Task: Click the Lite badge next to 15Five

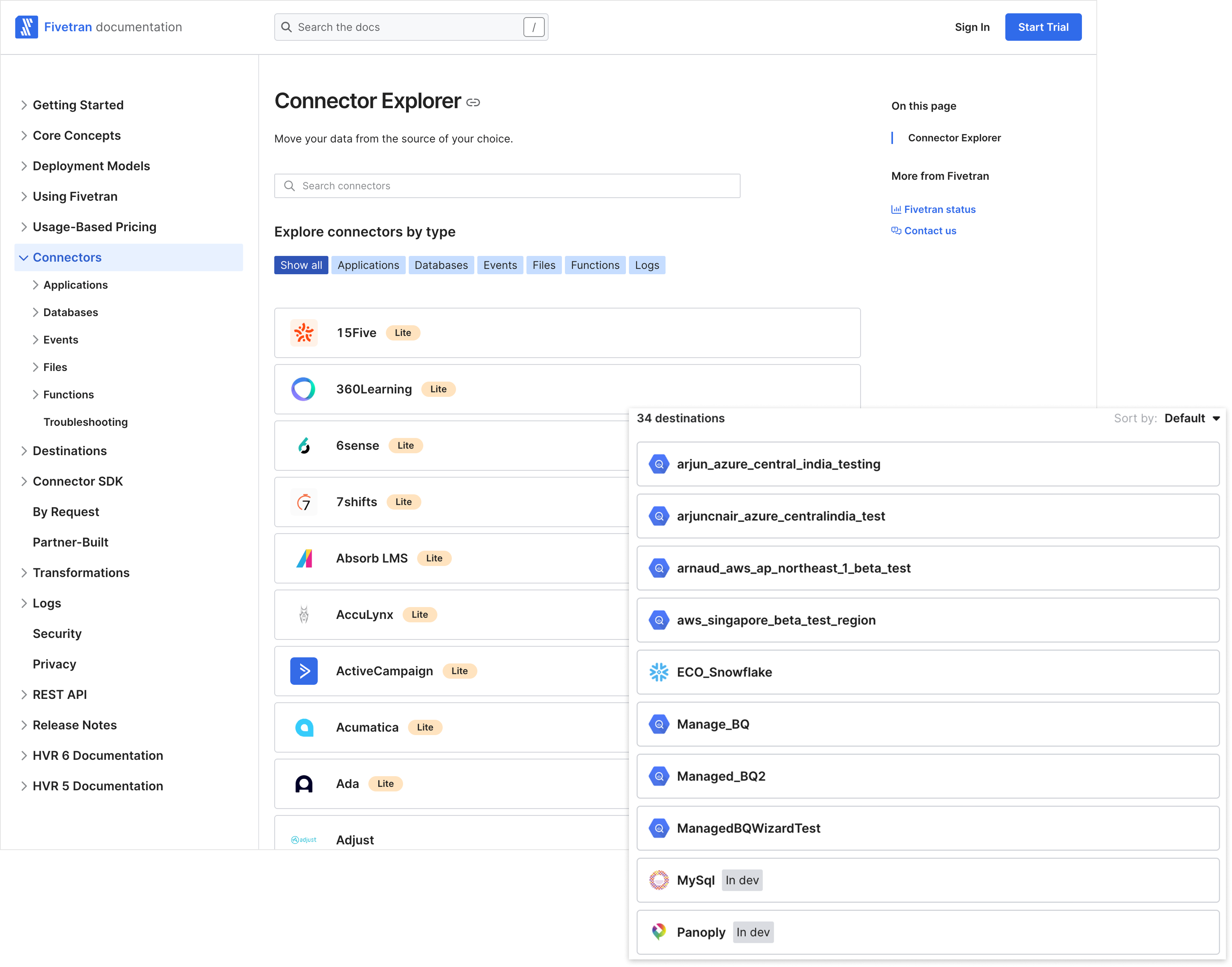Action: coord(403,333)
